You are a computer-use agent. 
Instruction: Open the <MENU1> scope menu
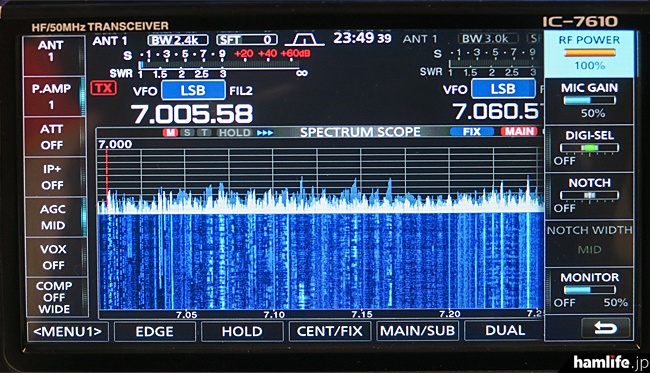pos(68,332)
